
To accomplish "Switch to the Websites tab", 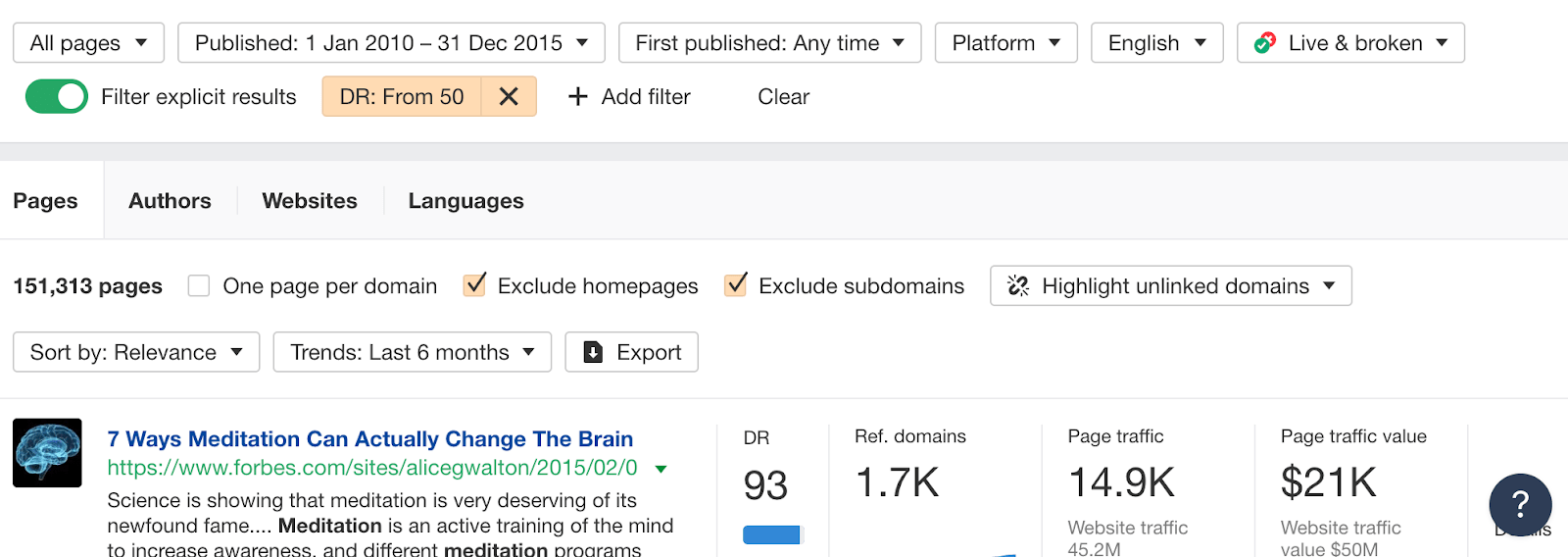I will tap(310, 201).
